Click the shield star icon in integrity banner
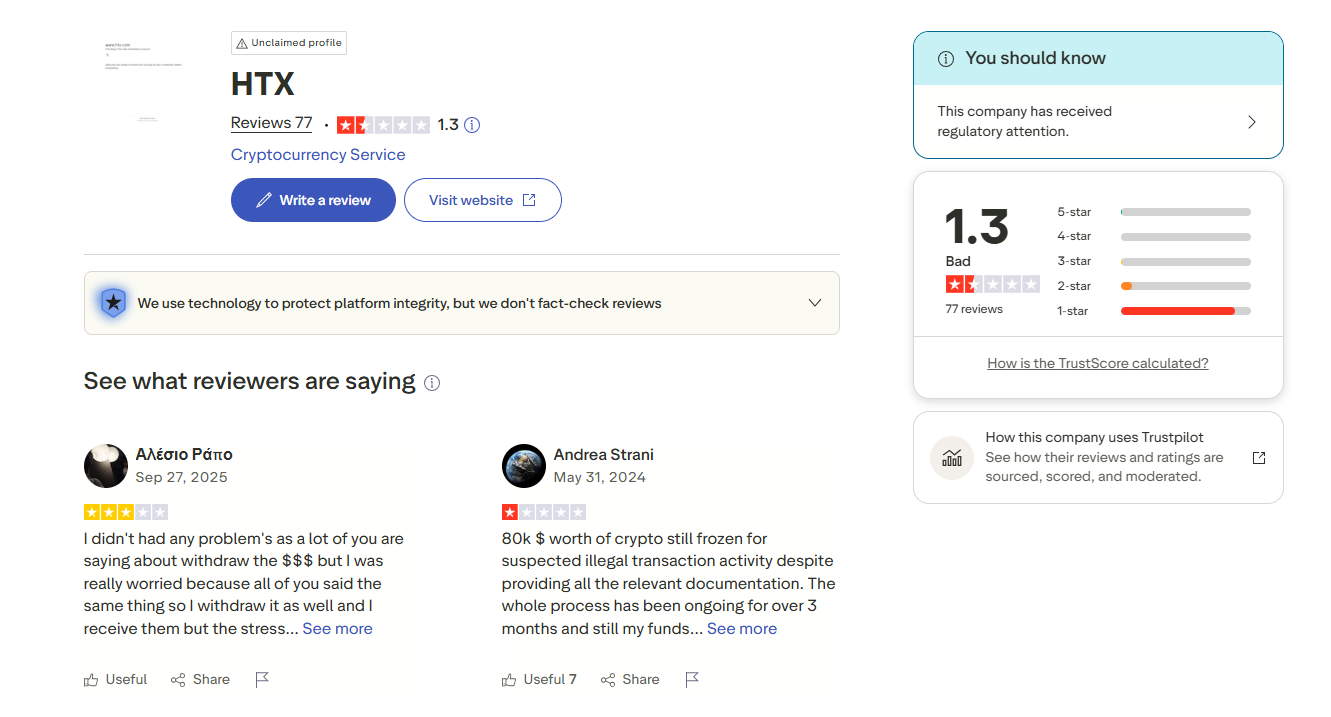The height and width of the screenshot is (717, 1331). click(x=114, y=302)
